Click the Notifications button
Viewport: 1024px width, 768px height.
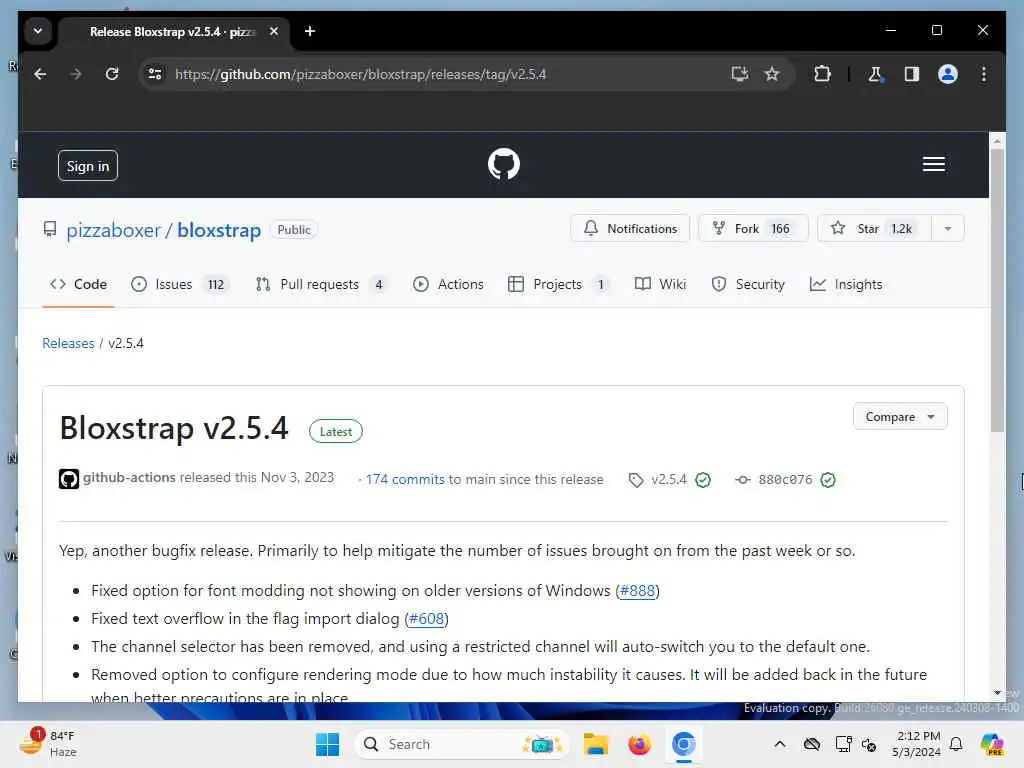click(x=630, y=229)
